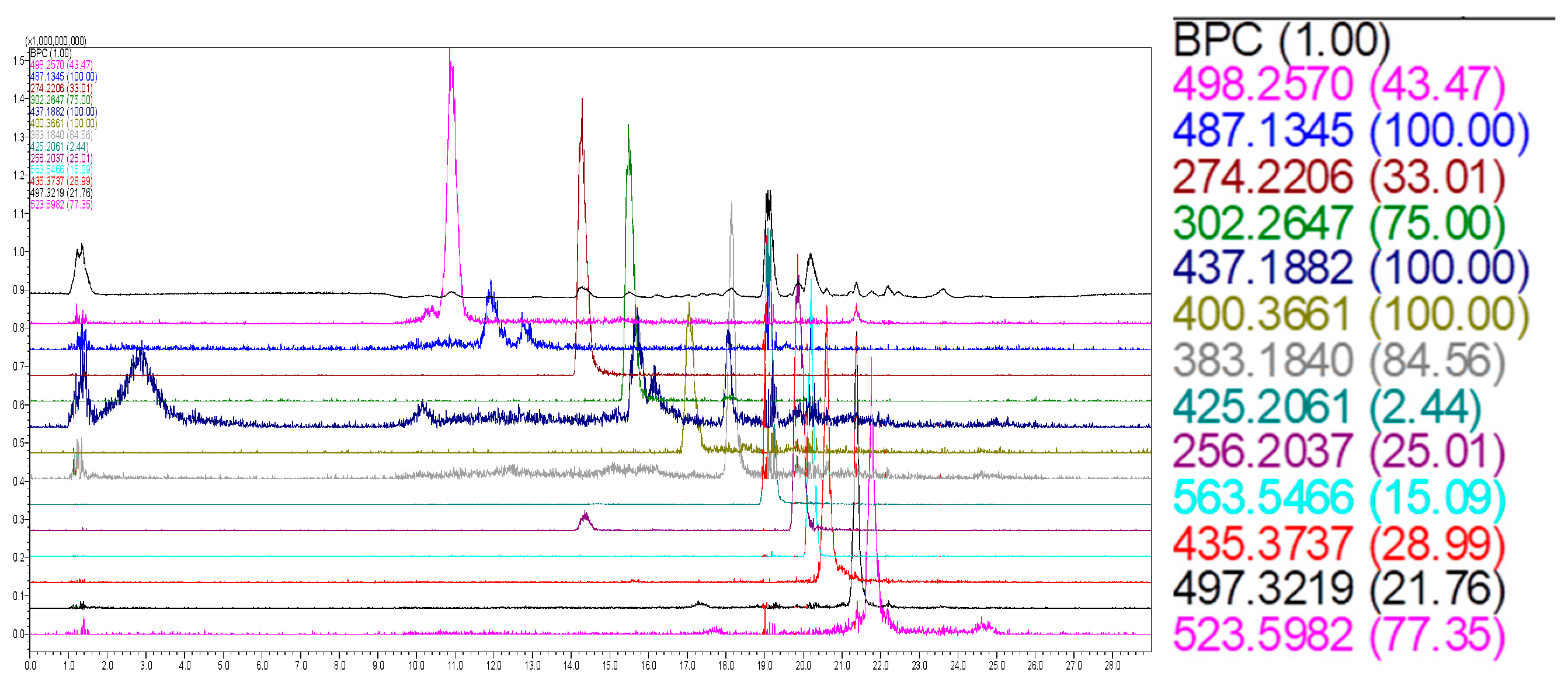Select magenta 523.5982 (77.35) large legend entry
The width and height of the screenshot is (1568, 686).
[x=1338, y=635]
